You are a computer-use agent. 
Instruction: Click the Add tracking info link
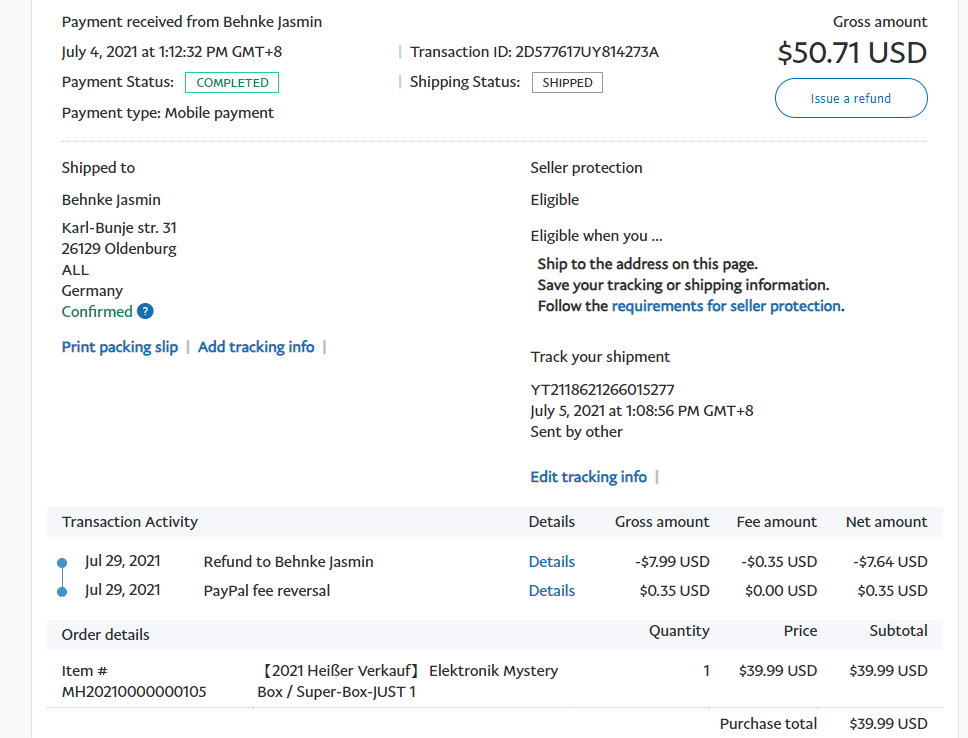(256, 347)
